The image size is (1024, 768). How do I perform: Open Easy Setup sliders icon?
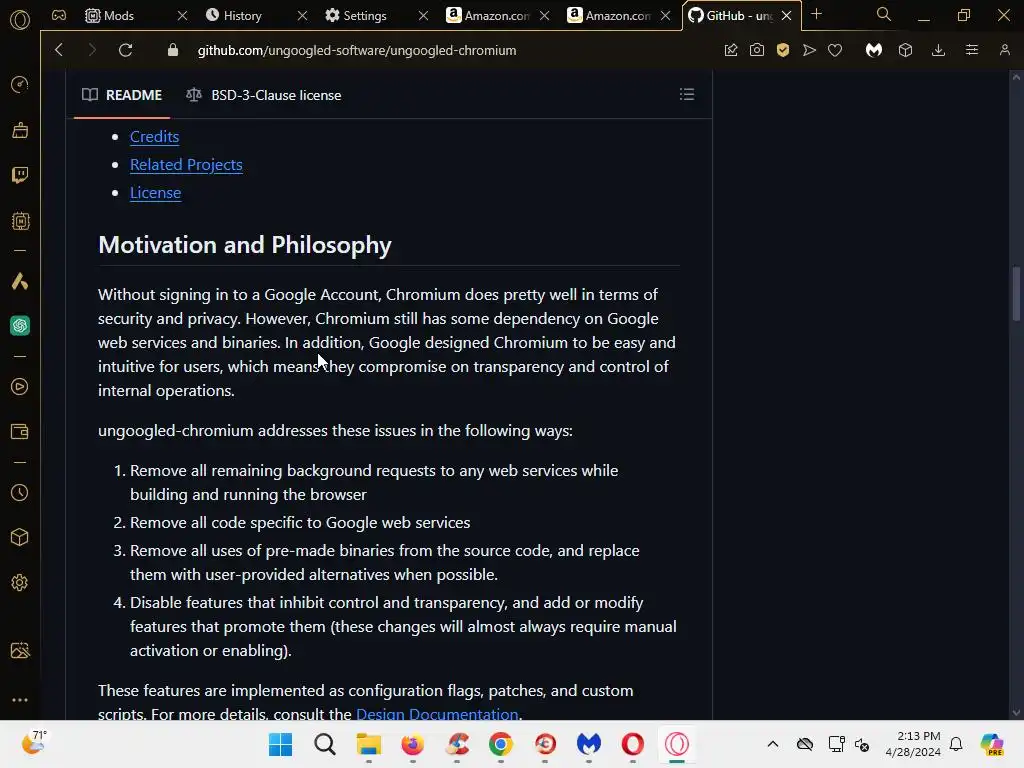[x=972, y=50]
